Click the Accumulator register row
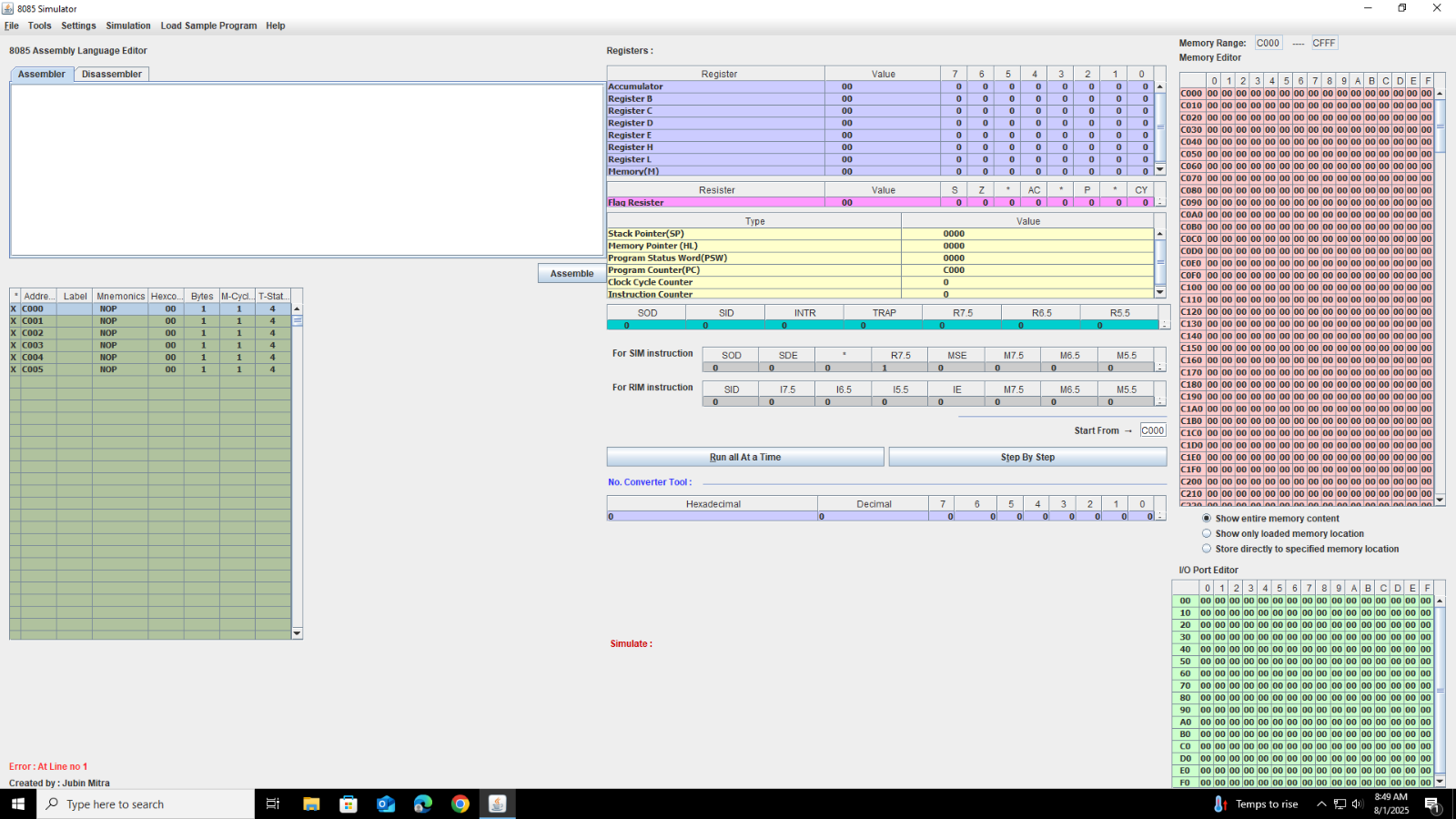Image resolution: width=1456 pixels, height=819 pixels. (880, 86)
